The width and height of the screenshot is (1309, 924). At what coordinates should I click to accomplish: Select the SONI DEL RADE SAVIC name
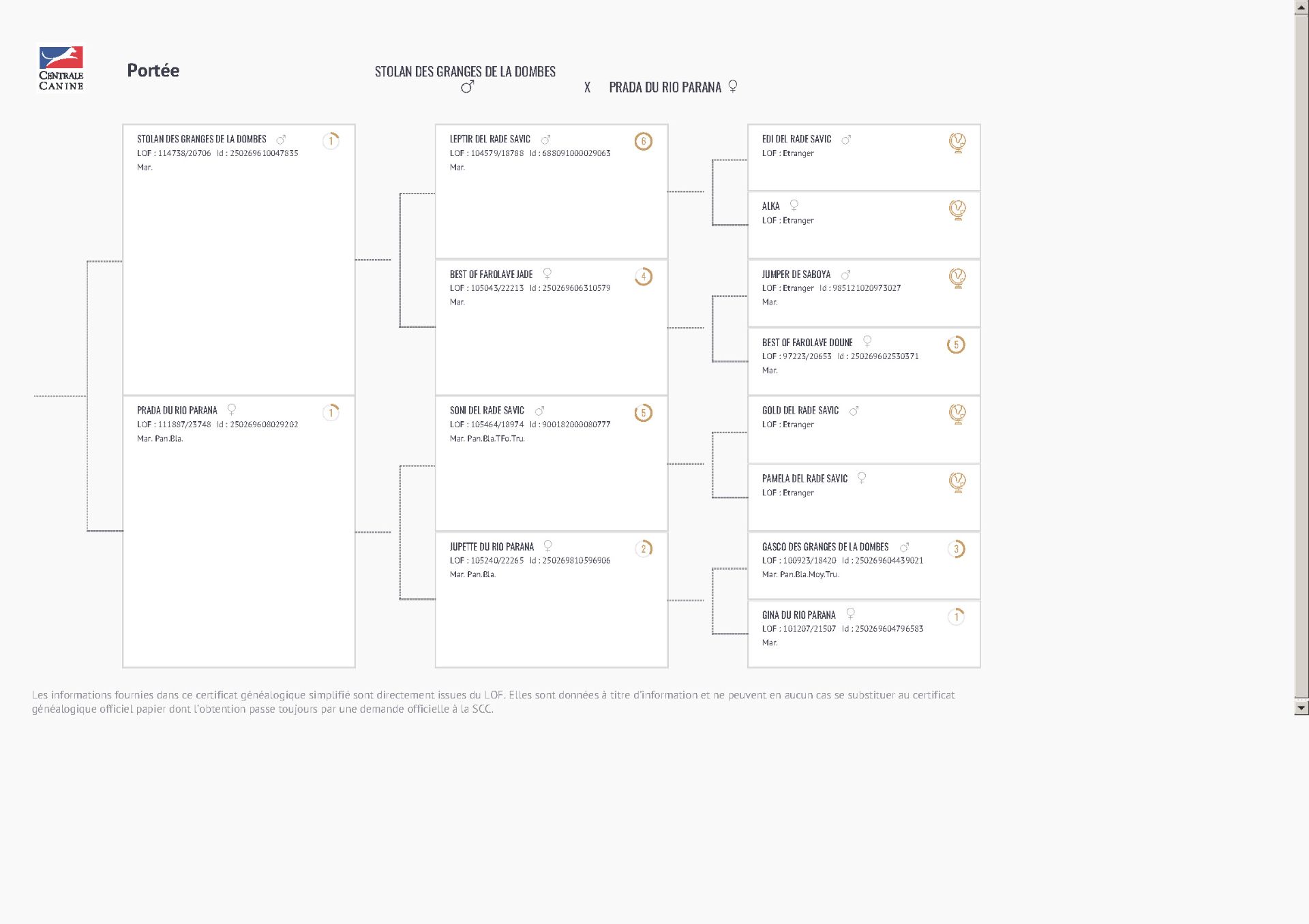pyautogui.click(x=487, y=410)
